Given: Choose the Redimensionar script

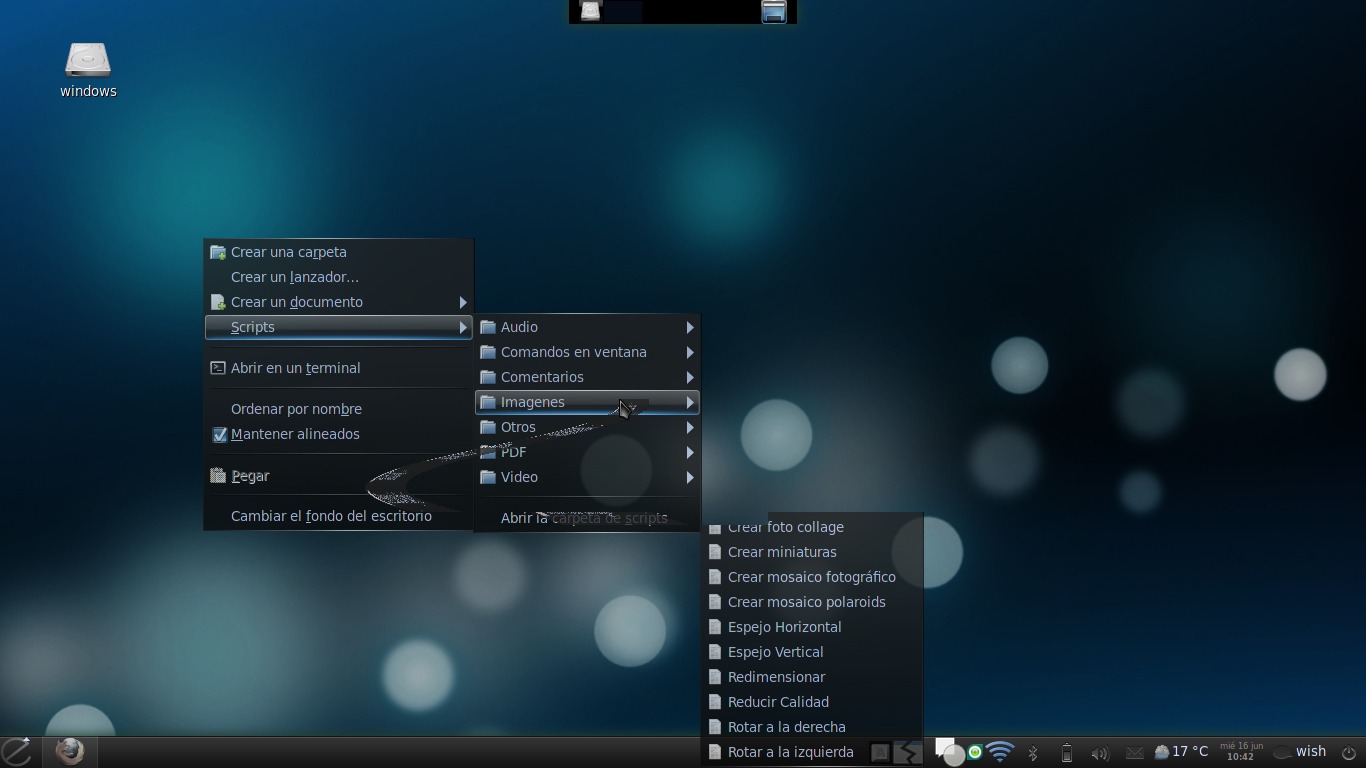Looking at the screenshot, I should click(812, 677).
